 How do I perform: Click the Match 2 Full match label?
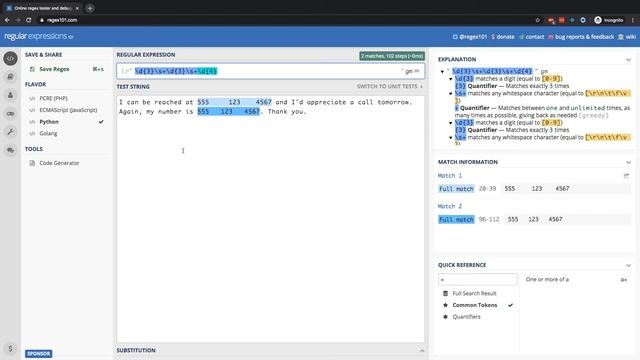(456, 220)
